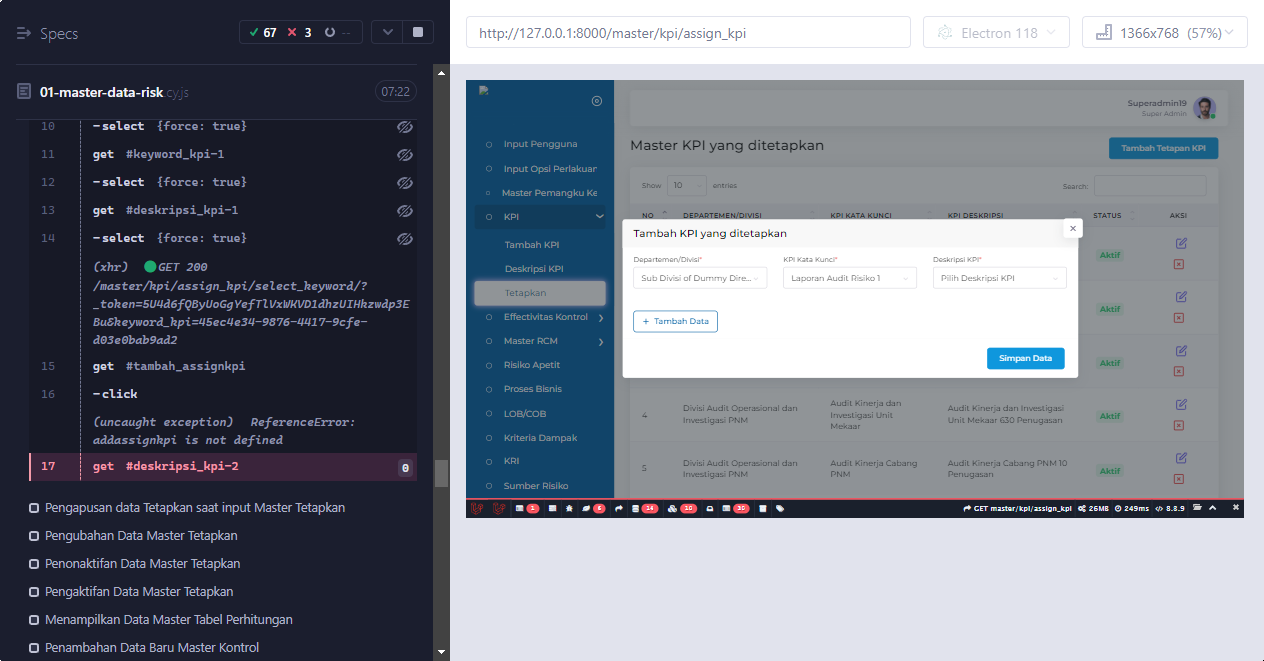Click edit icon for row 4
1264x661 pixels.
pyautogui.click(x=1181, y=404)
